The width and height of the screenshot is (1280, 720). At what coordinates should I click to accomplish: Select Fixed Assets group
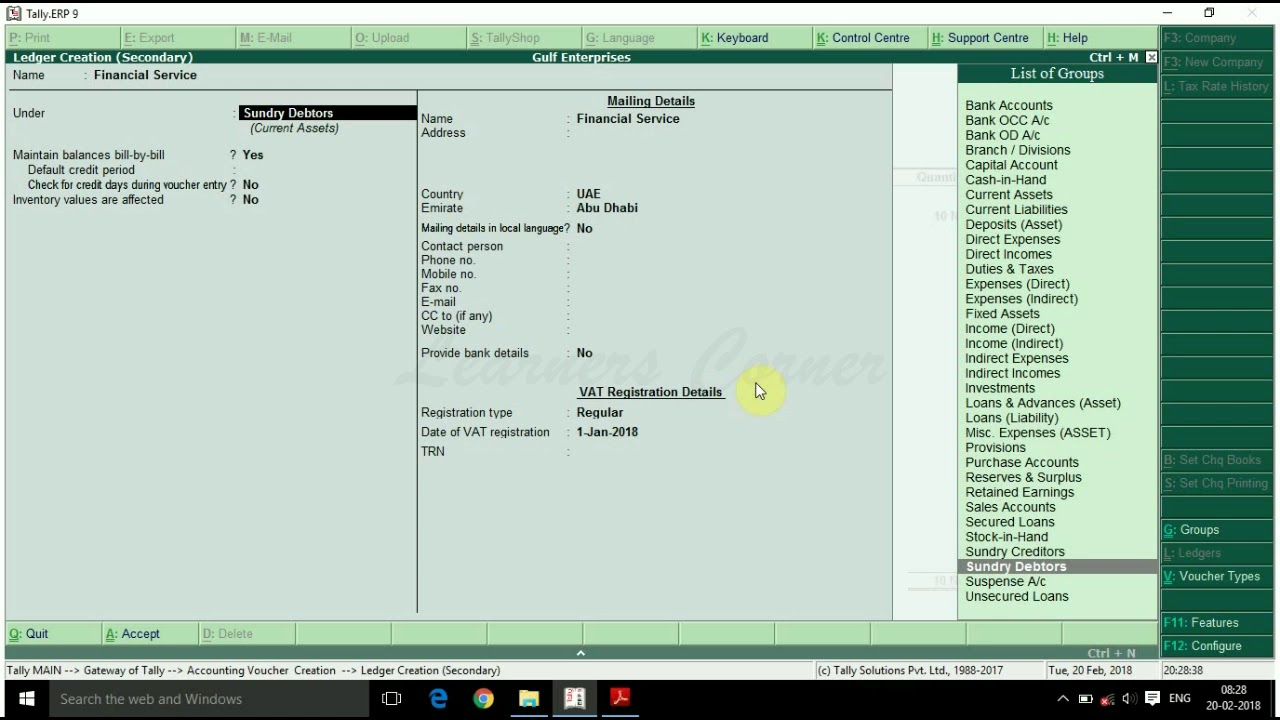click(x=1002, y=314)
